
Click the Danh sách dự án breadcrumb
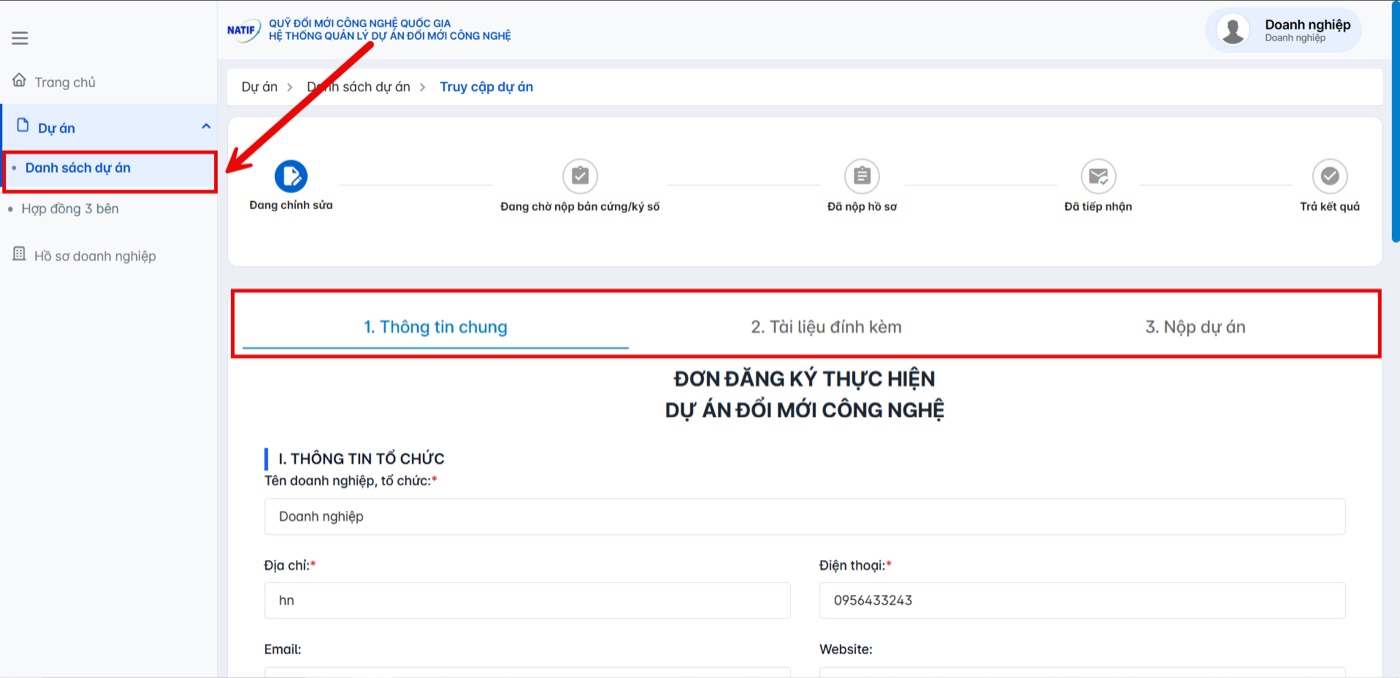coord(358,87)
